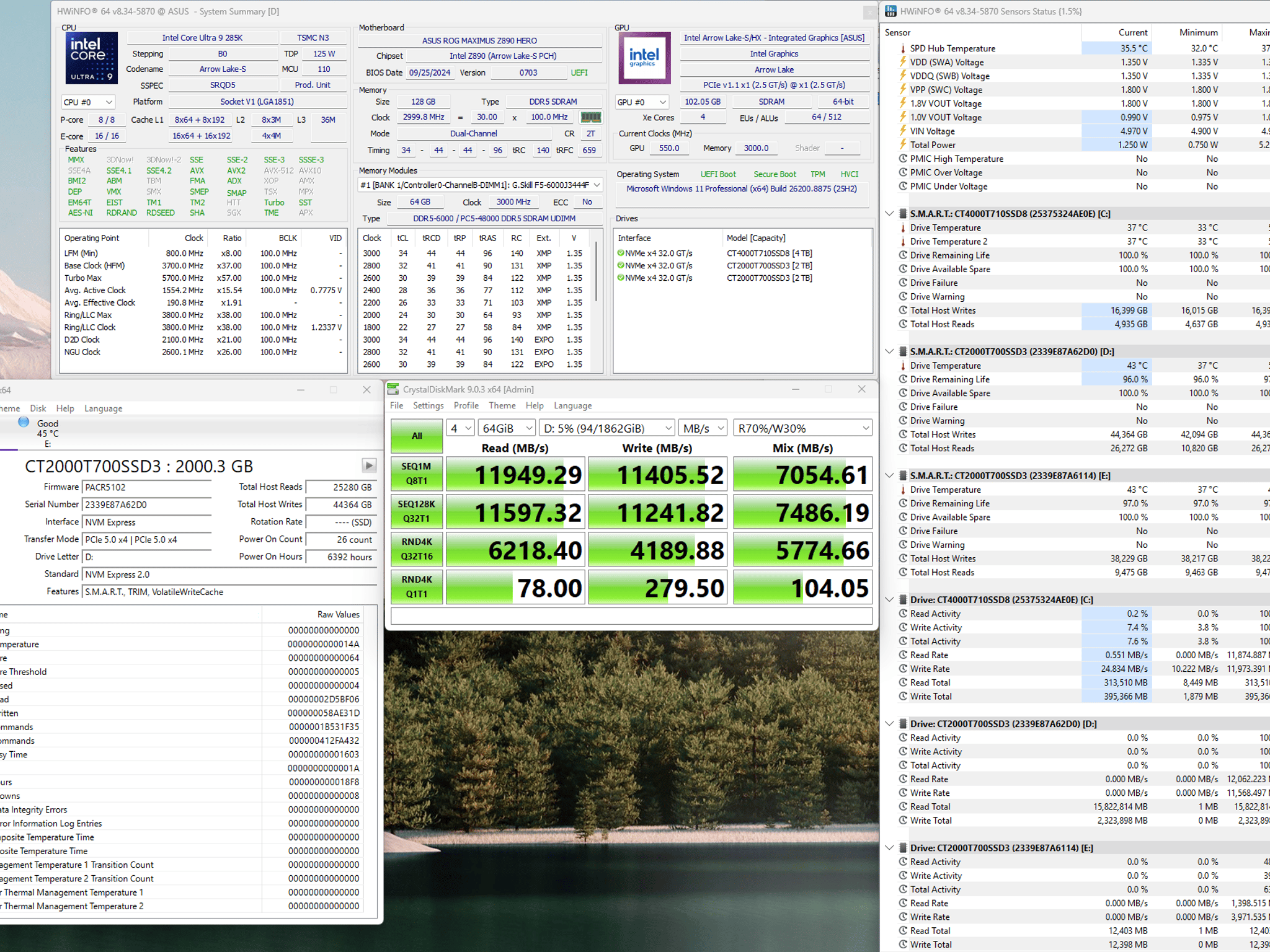Click the DDR5-6000 / PC5-48000 module type field
The height and width of the screenshot is (952, 1270).
coord(494,218)
